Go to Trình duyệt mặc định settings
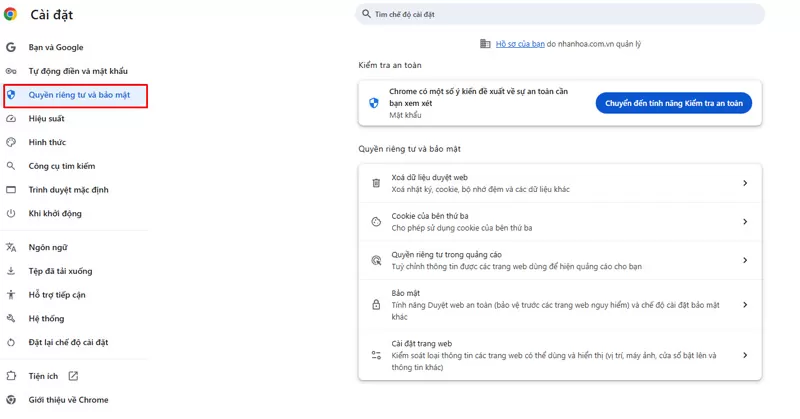Viewport: 800px width, 419px height. click(68, 190)
